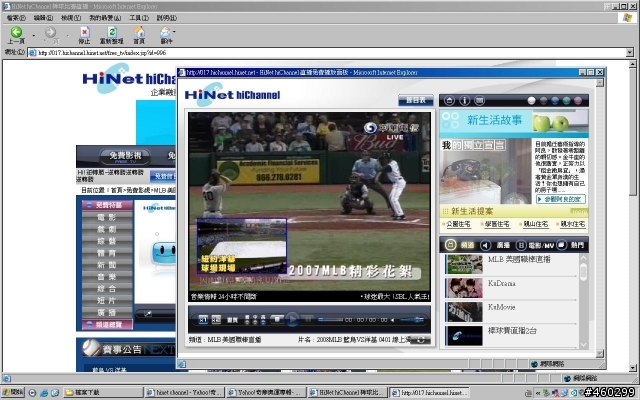Click the 參觀阿良的家 button in the ad

click(561, 199)
